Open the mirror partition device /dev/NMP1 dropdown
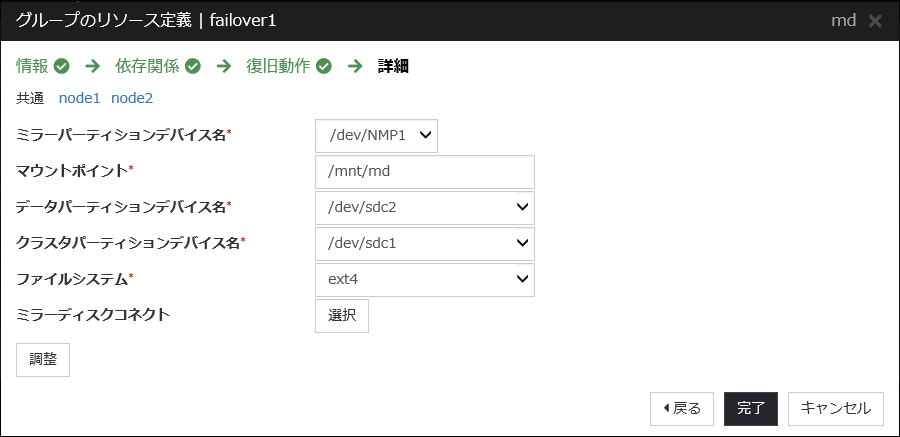This screenshot has height=437, width=900. 376,135
